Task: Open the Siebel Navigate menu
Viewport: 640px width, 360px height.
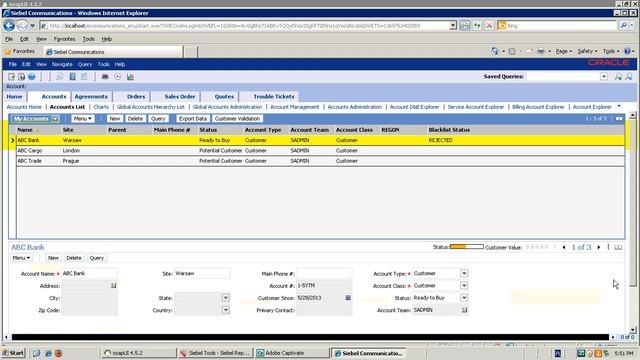Action: tap(62, 64)
